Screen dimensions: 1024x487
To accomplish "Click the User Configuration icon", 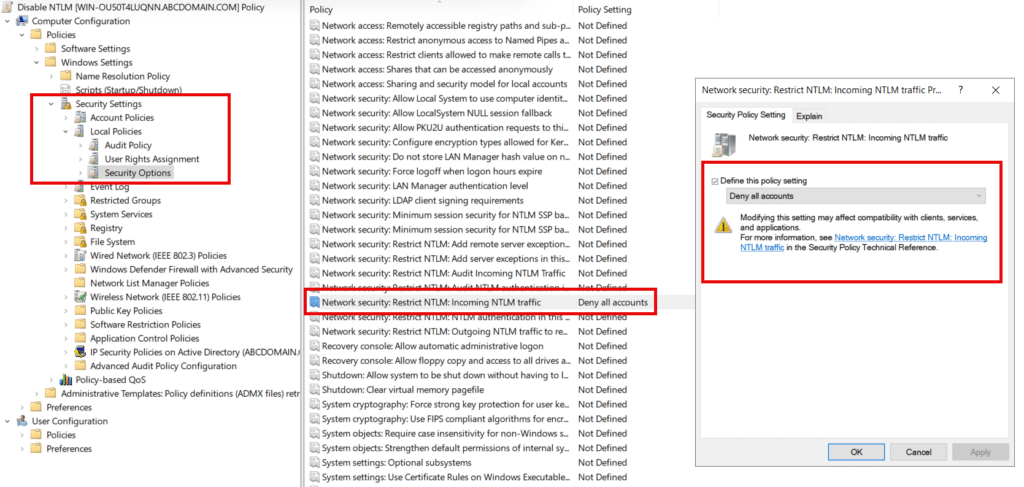I will (22, 421).
